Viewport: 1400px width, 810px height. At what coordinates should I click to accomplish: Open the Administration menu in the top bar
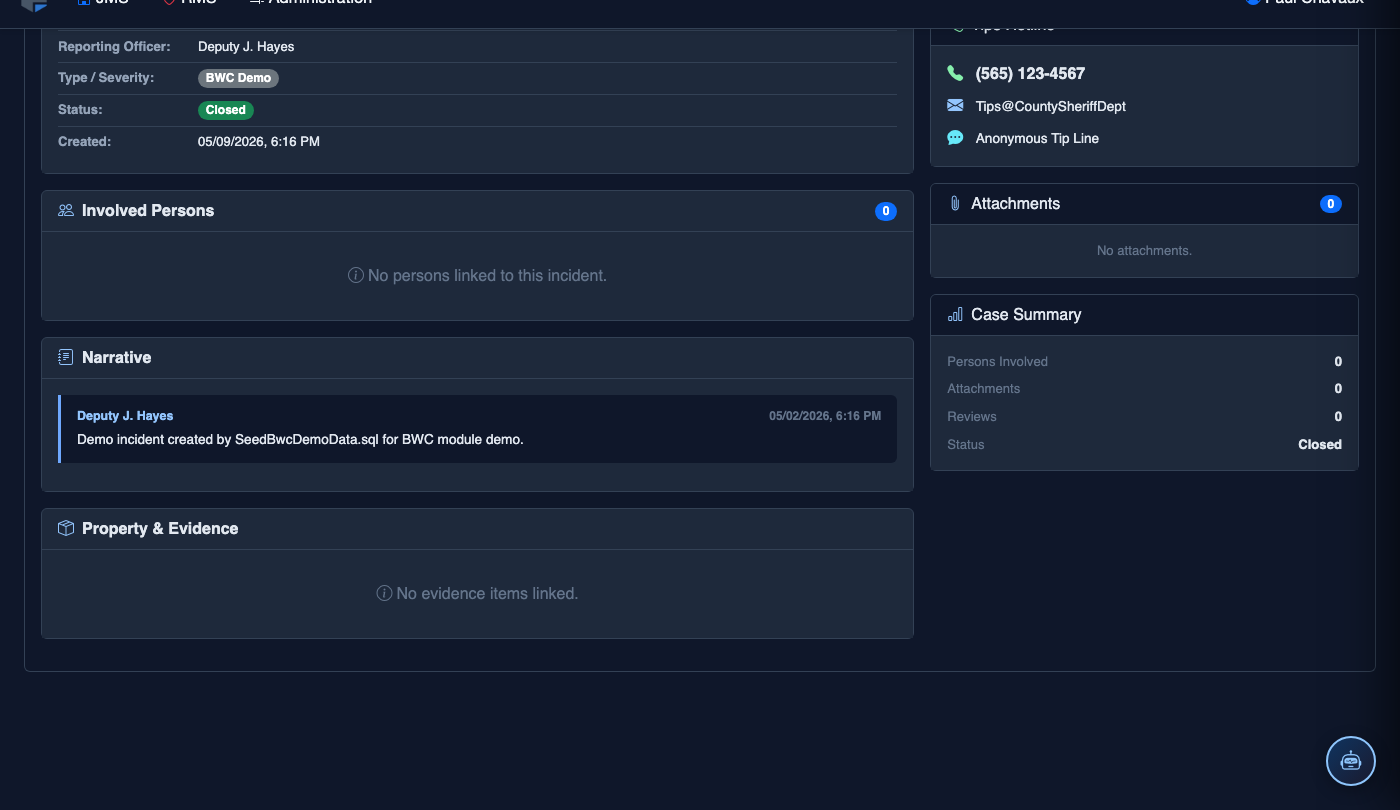click(x=310, y=3)
